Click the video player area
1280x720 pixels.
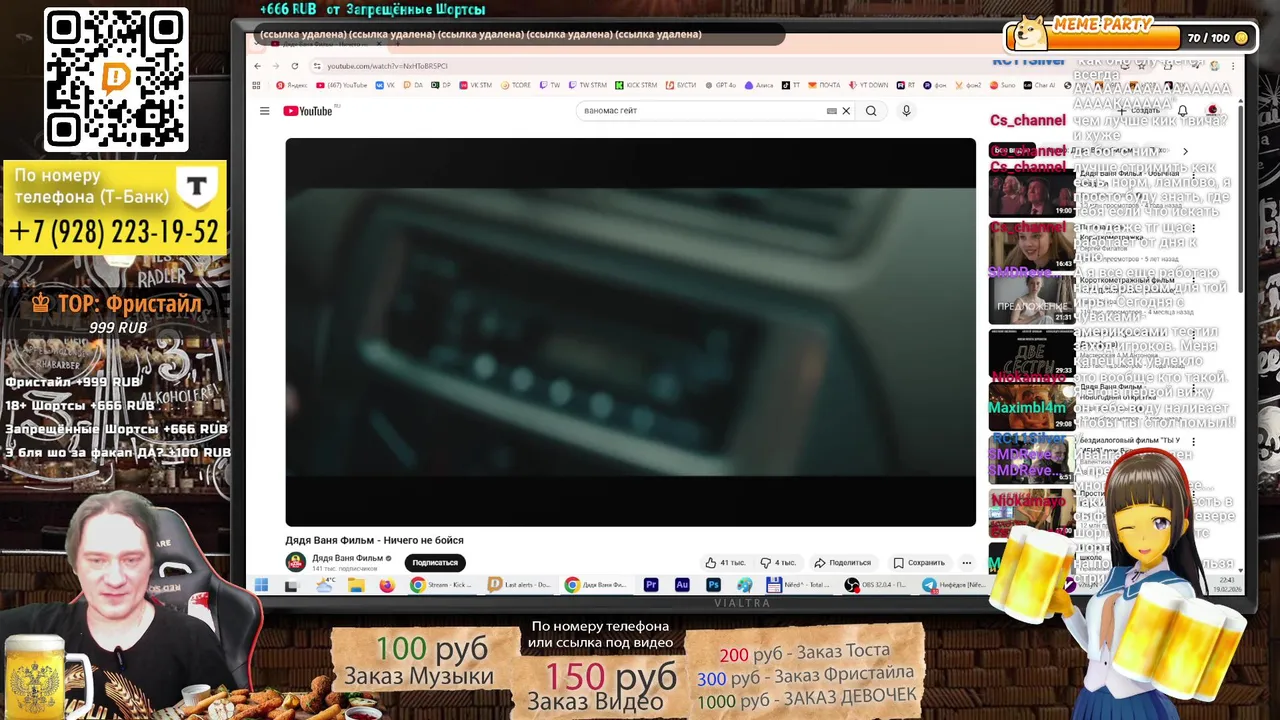tap(630, 332)
